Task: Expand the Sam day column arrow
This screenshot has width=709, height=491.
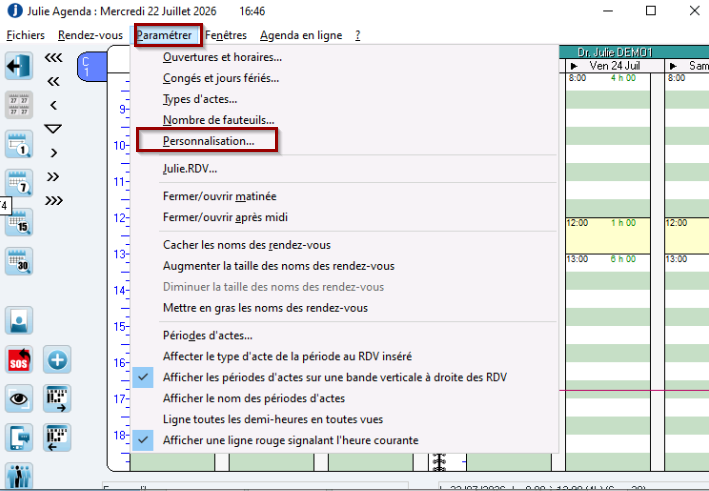Action: pos(673,66)
